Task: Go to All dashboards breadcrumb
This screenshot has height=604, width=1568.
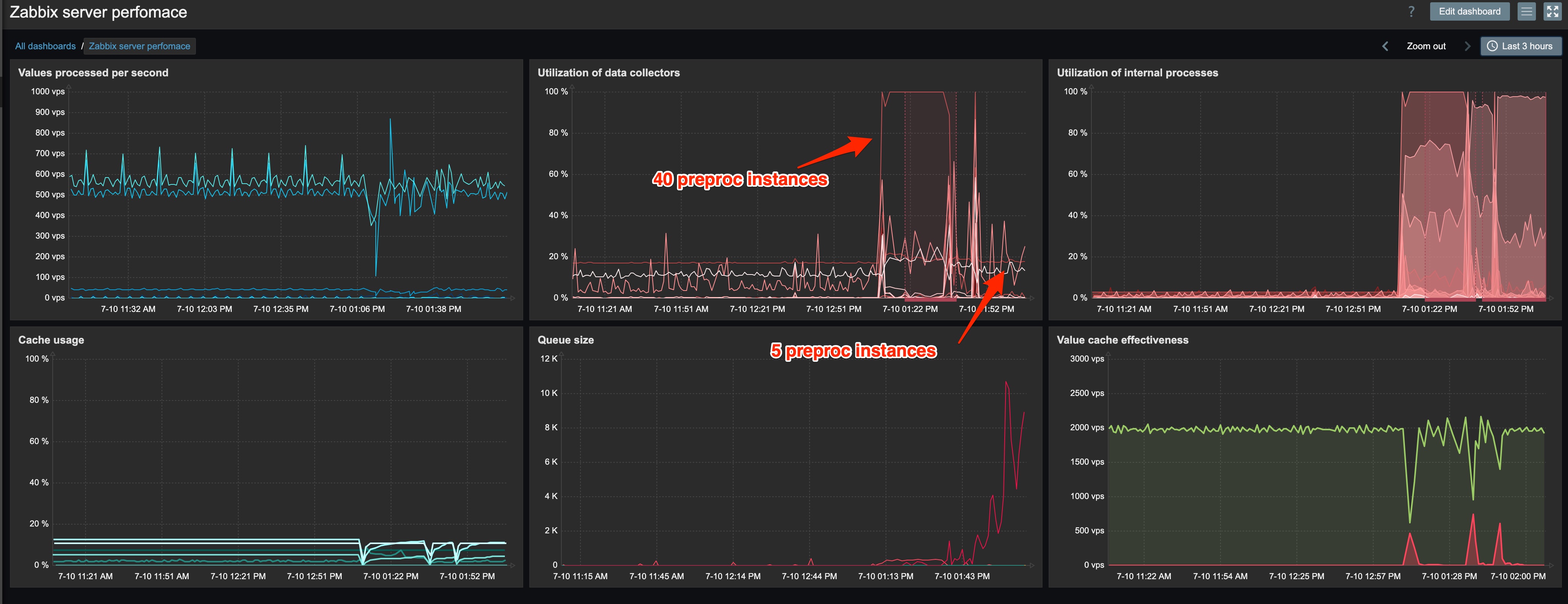Action: pyautogui.click(x=46, y=46)
